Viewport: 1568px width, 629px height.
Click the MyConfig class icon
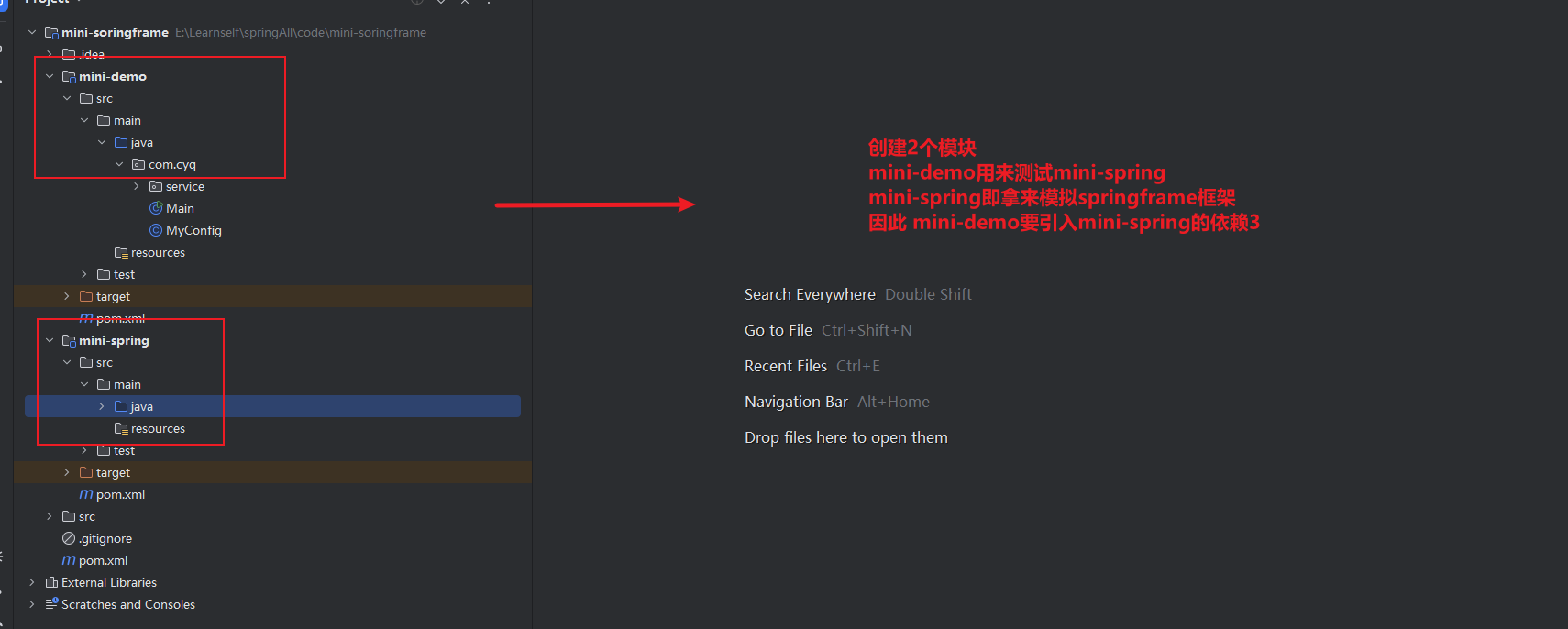coord(156,230)
